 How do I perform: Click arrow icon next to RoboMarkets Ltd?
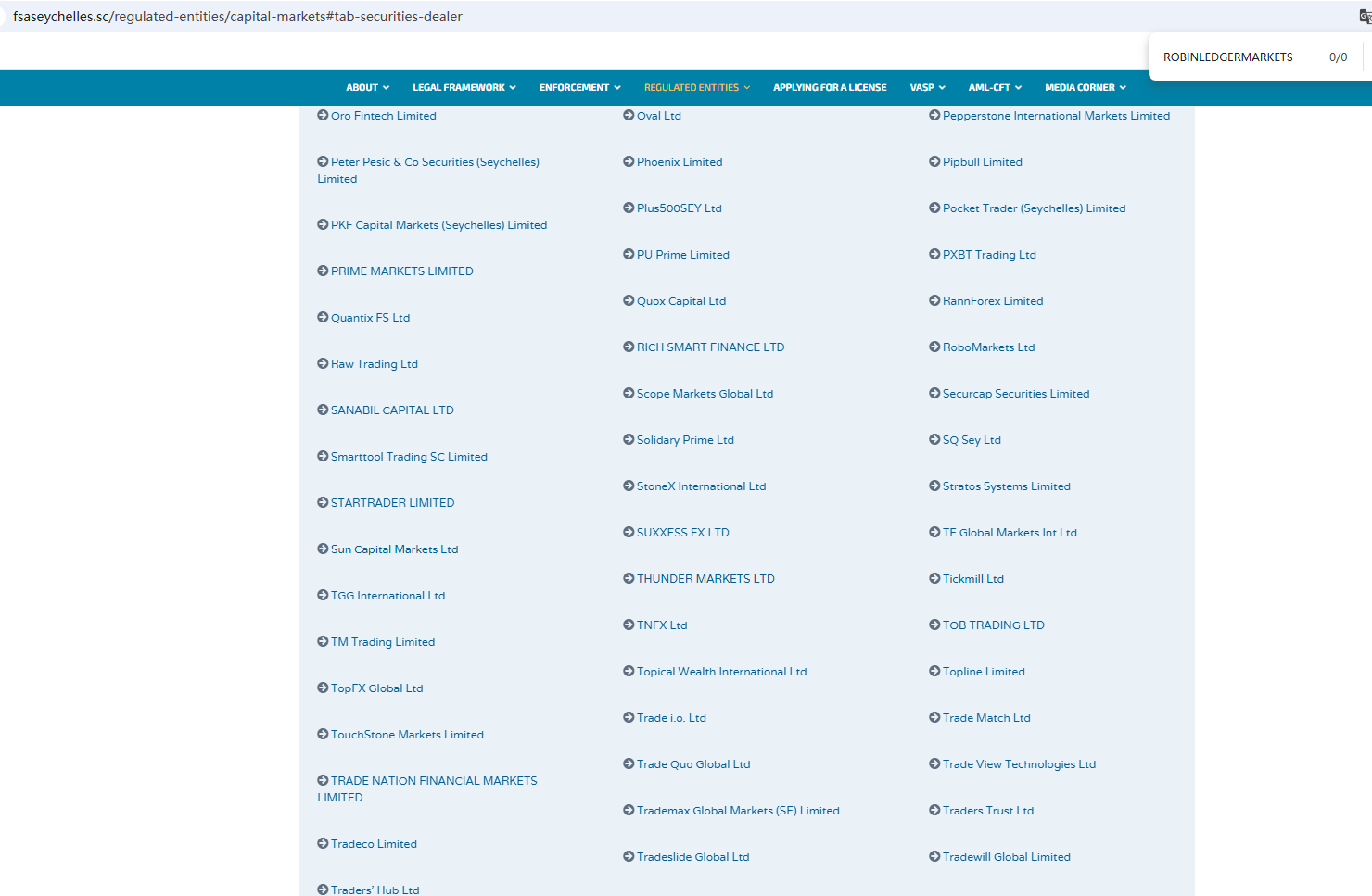(934, 347)
